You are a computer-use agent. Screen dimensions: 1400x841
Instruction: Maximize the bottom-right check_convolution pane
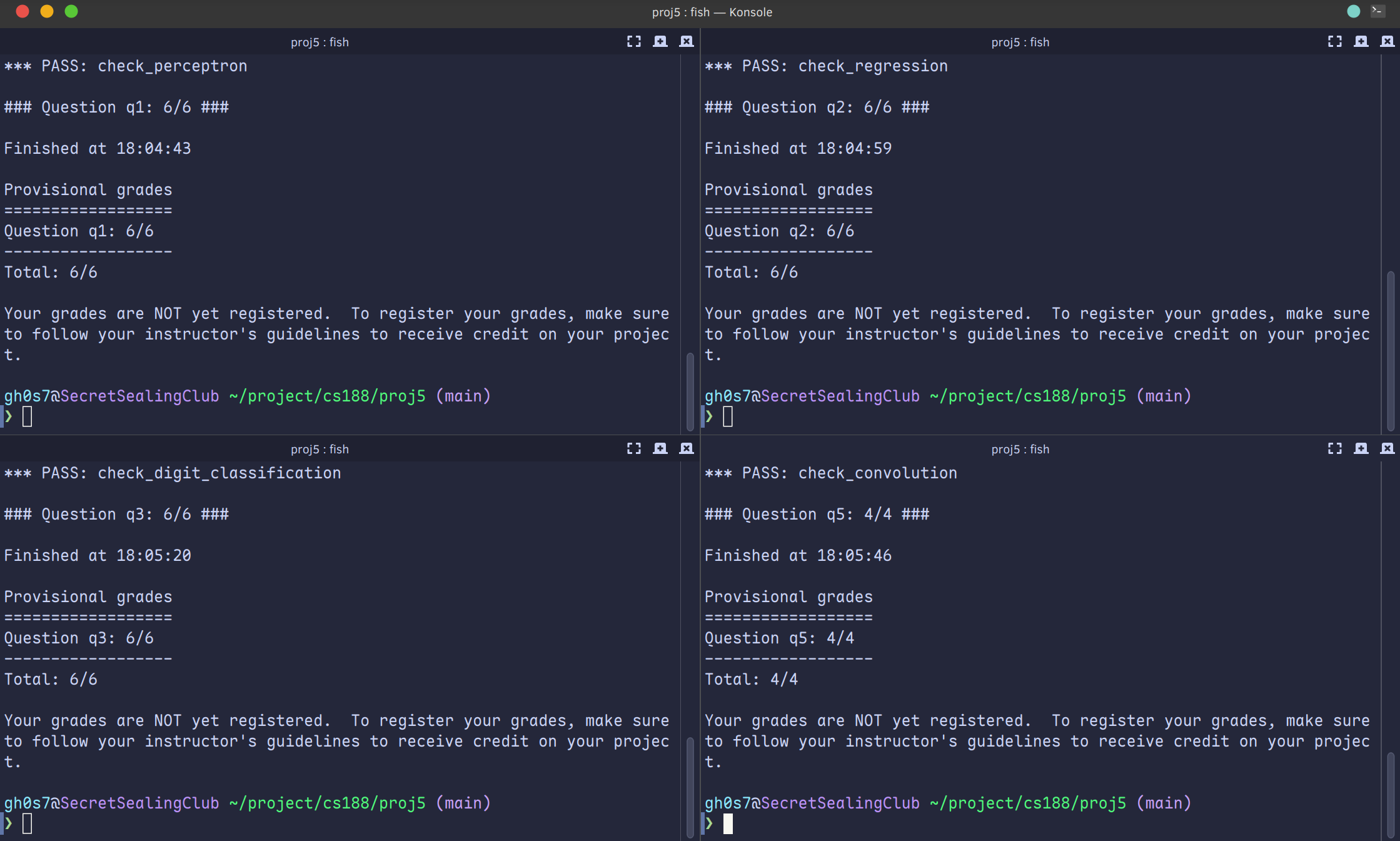click(x=1334, y=448)
